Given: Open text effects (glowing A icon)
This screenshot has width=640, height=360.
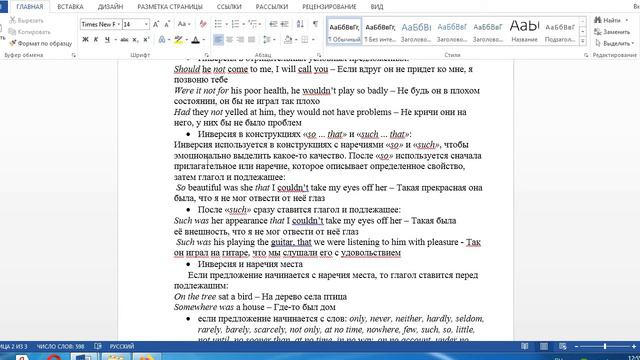Looking at the screenshot, I should tap(162, 40).
